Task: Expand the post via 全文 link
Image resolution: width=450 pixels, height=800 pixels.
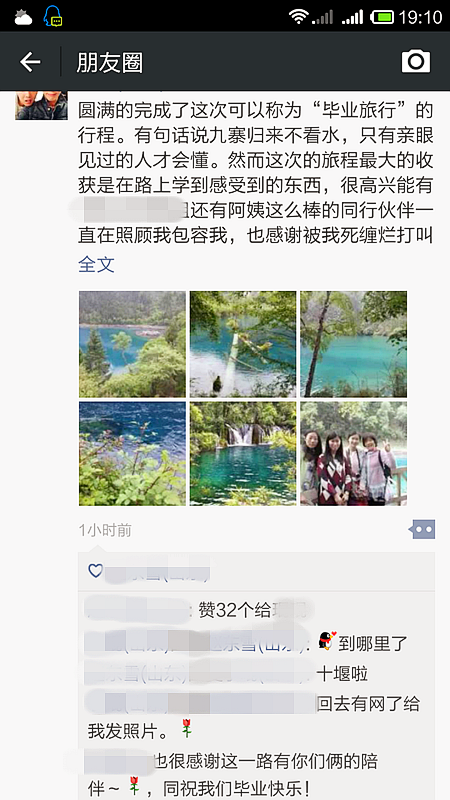Action: (96, 265)
